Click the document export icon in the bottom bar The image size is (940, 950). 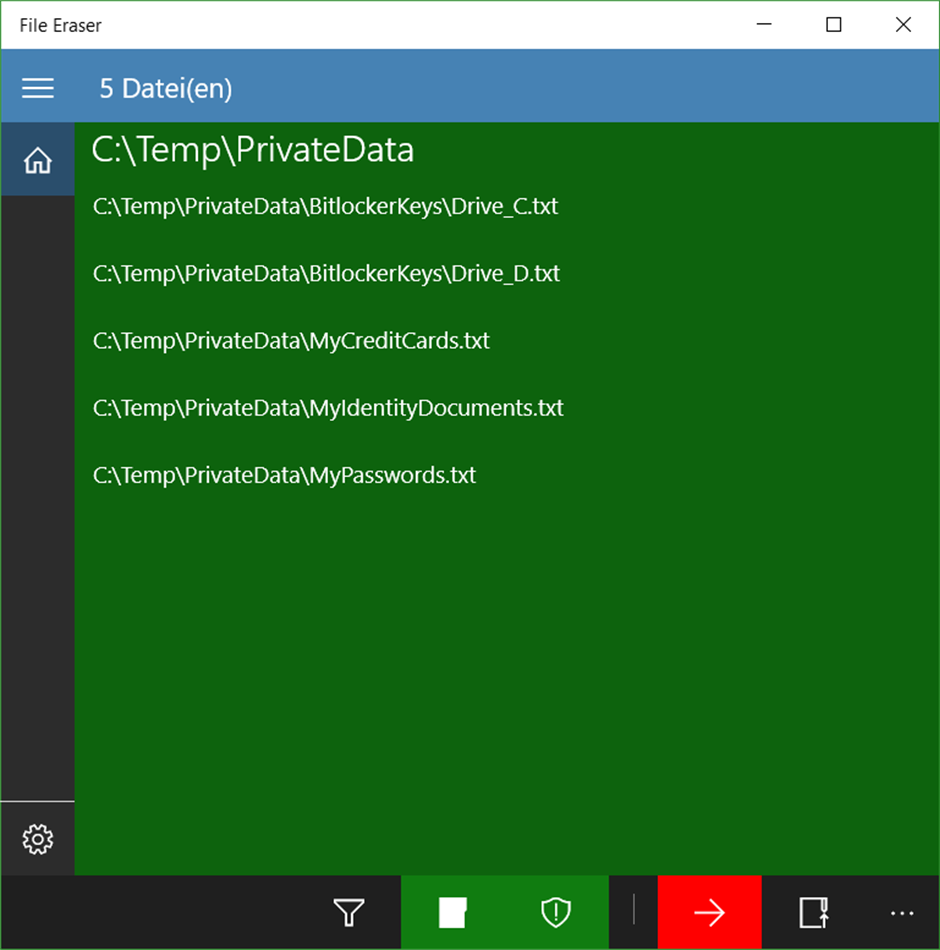click(813, 912)
